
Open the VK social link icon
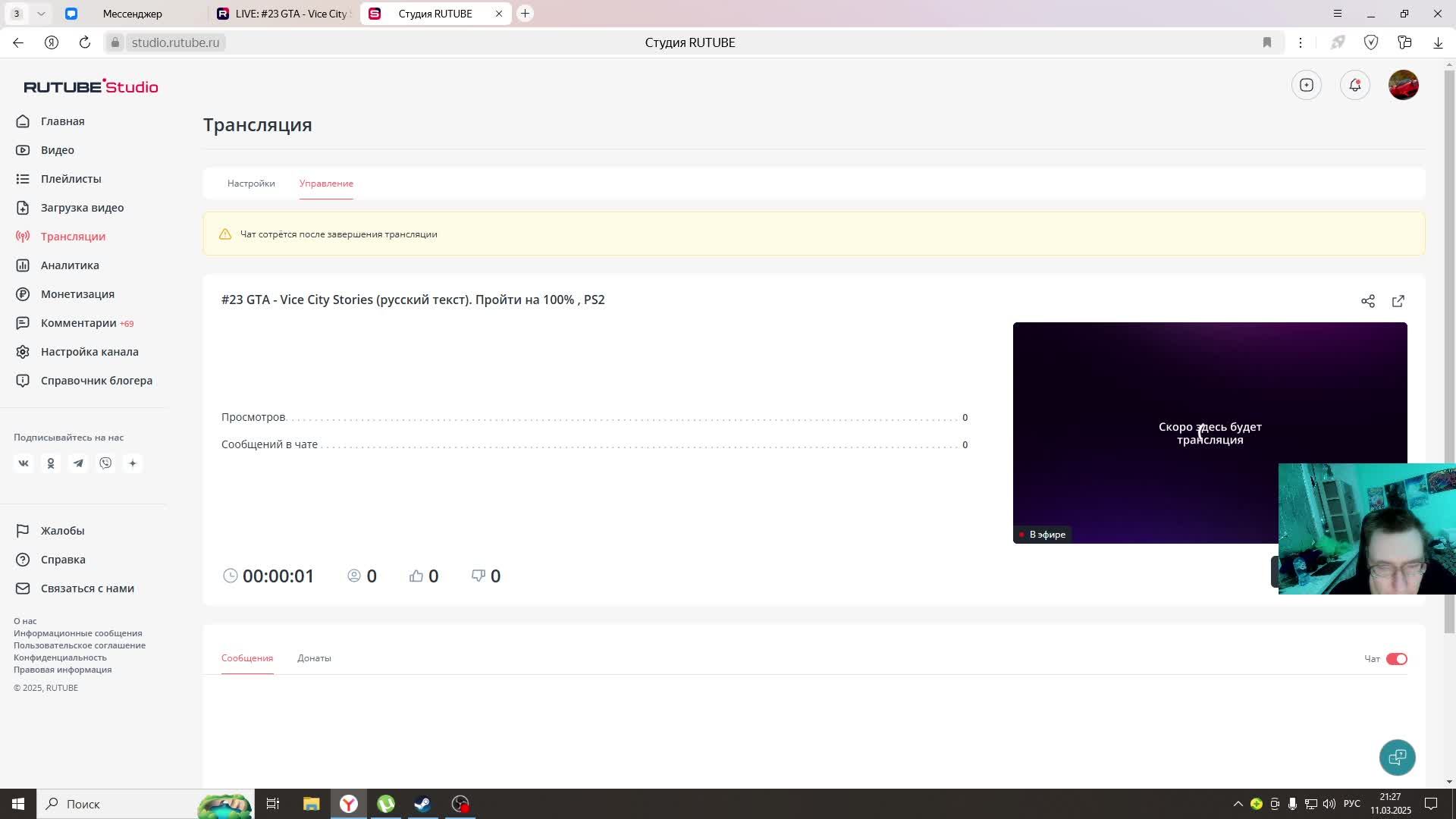(x=24, y=463)
